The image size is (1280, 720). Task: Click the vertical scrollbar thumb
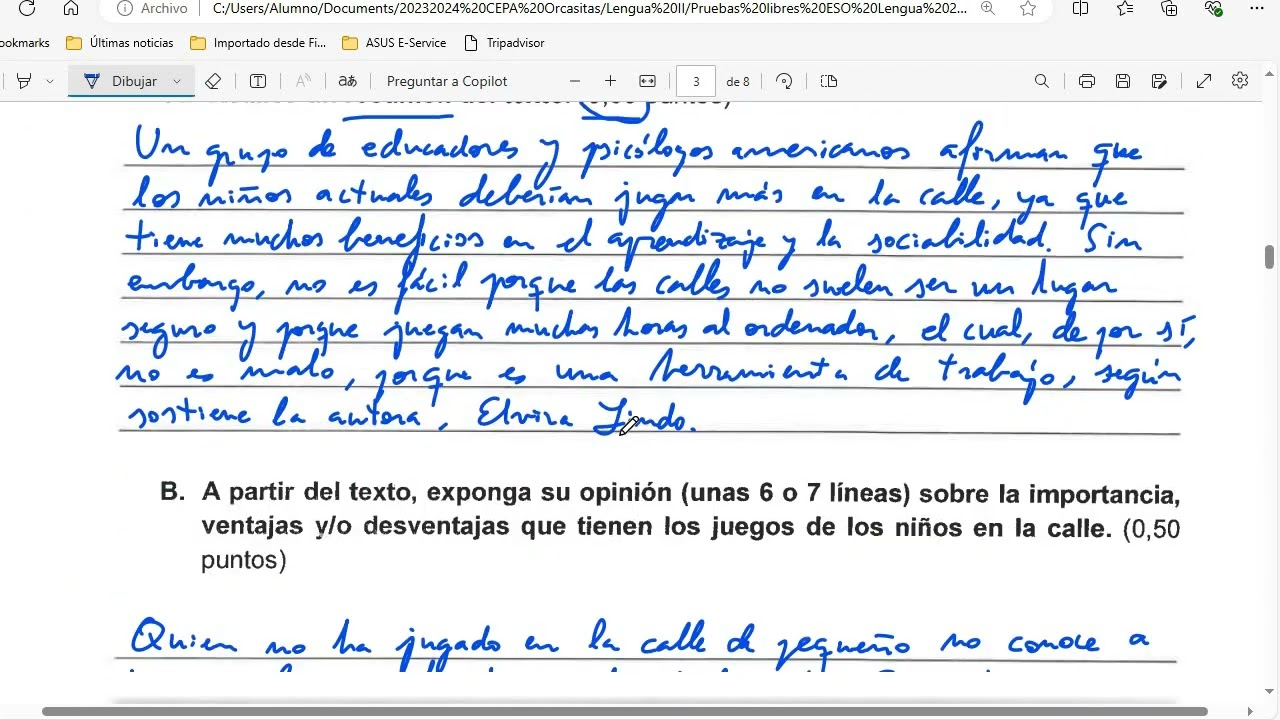1269,256
